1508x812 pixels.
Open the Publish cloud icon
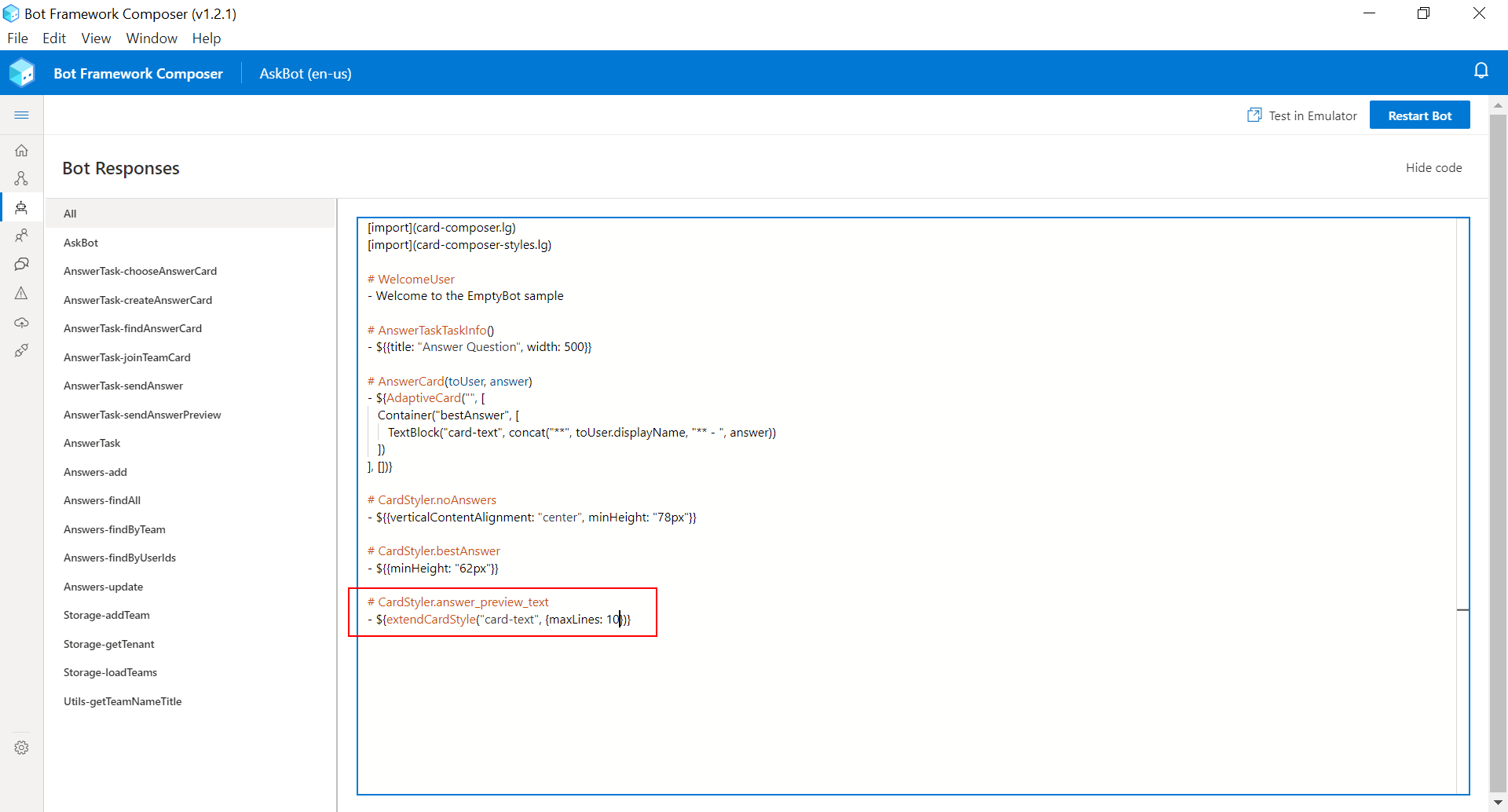pos(21,322)
